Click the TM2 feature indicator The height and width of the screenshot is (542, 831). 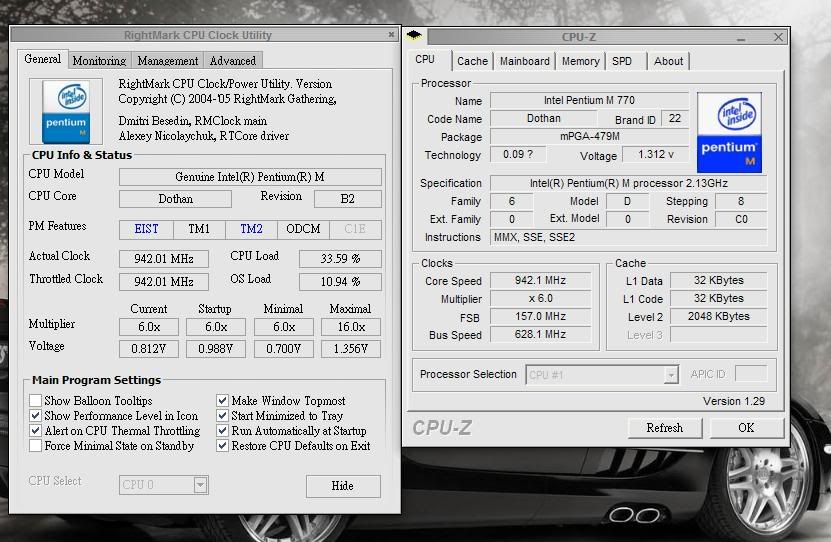point(251,229)
